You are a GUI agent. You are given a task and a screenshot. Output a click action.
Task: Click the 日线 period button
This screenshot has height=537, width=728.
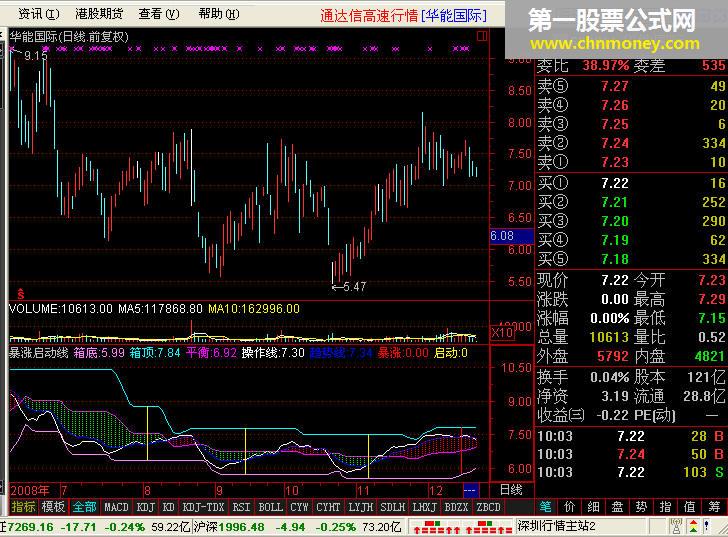511,490
